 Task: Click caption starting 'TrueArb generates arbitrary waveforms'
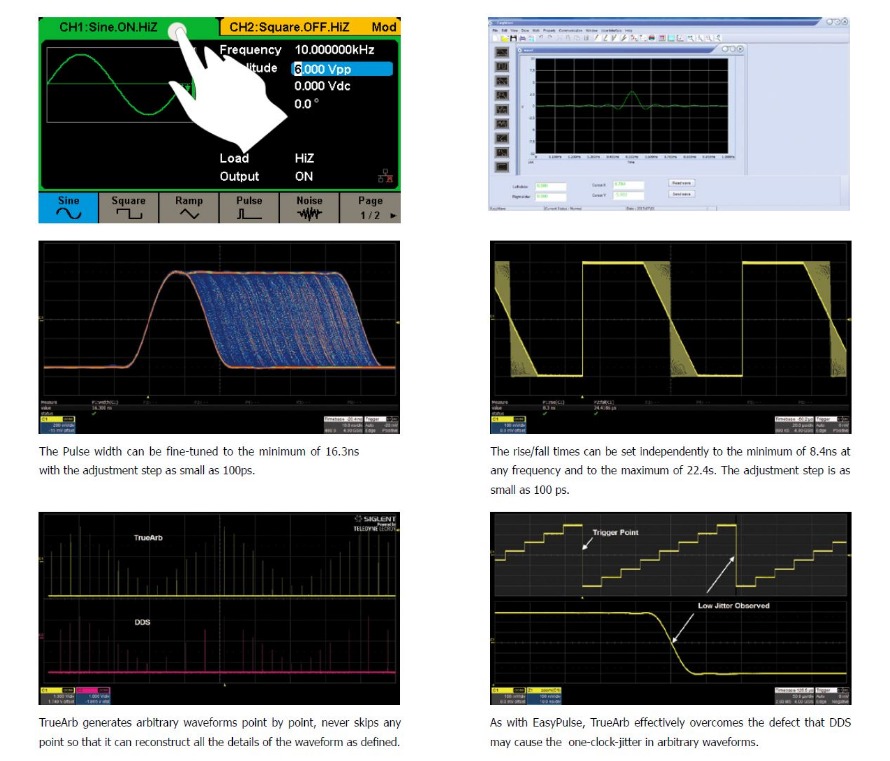(220, 732)
